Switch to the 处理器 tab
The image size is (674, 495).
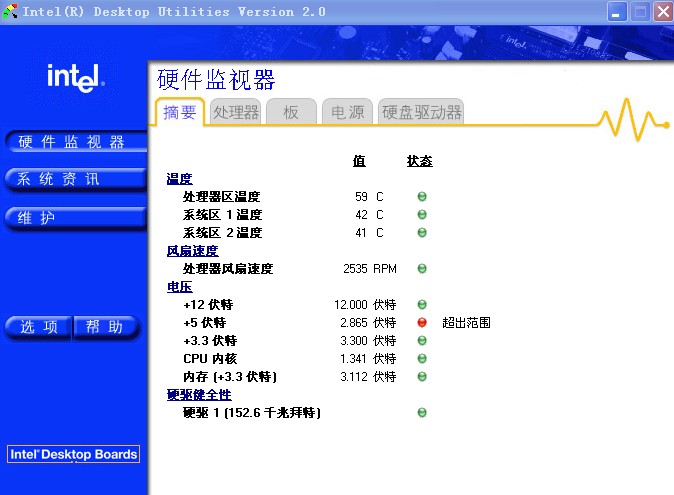coord(236,112)
